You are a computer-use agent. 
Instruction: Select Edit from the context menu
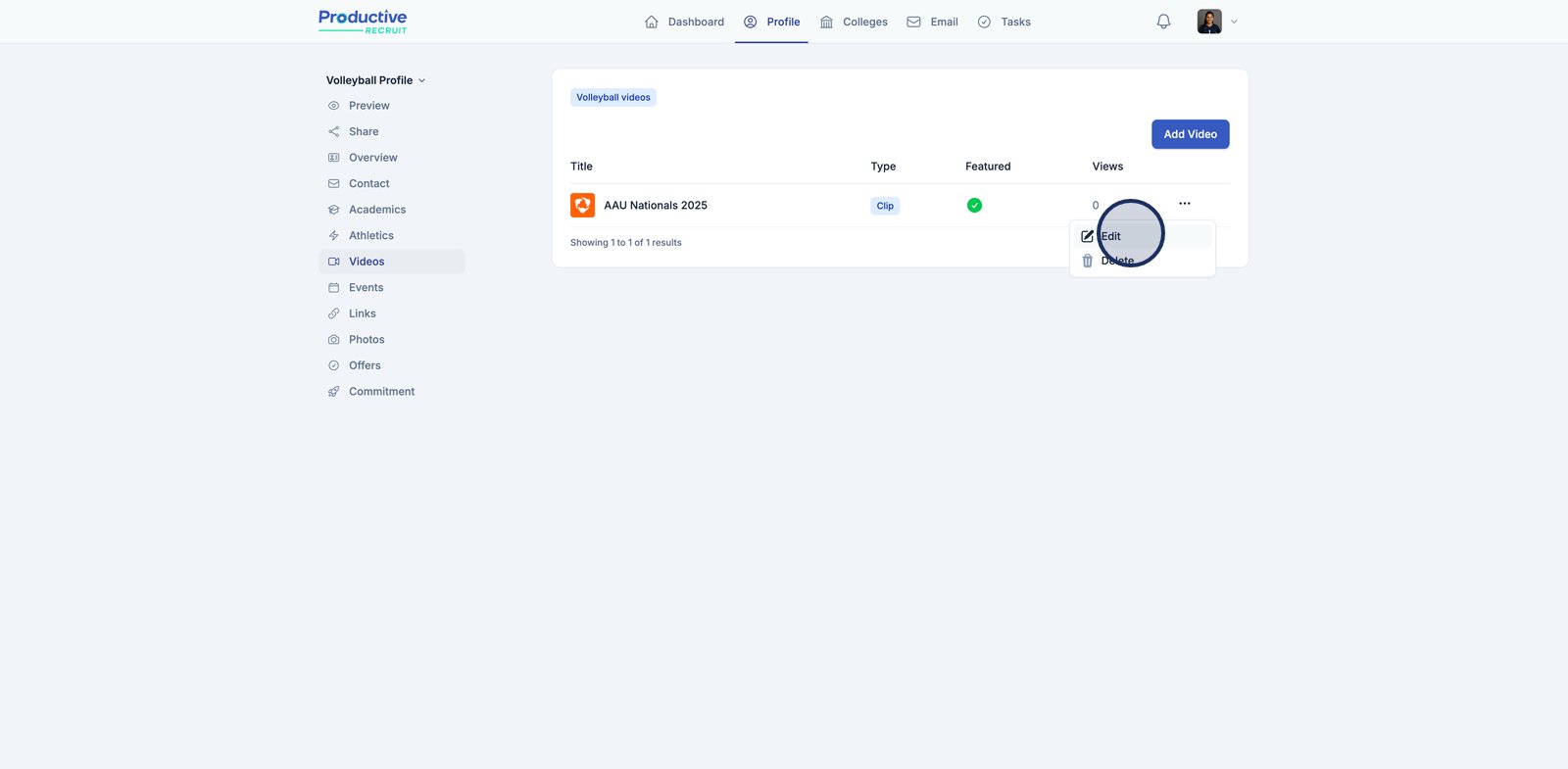pyautogui.click(x=1110, y=236)
